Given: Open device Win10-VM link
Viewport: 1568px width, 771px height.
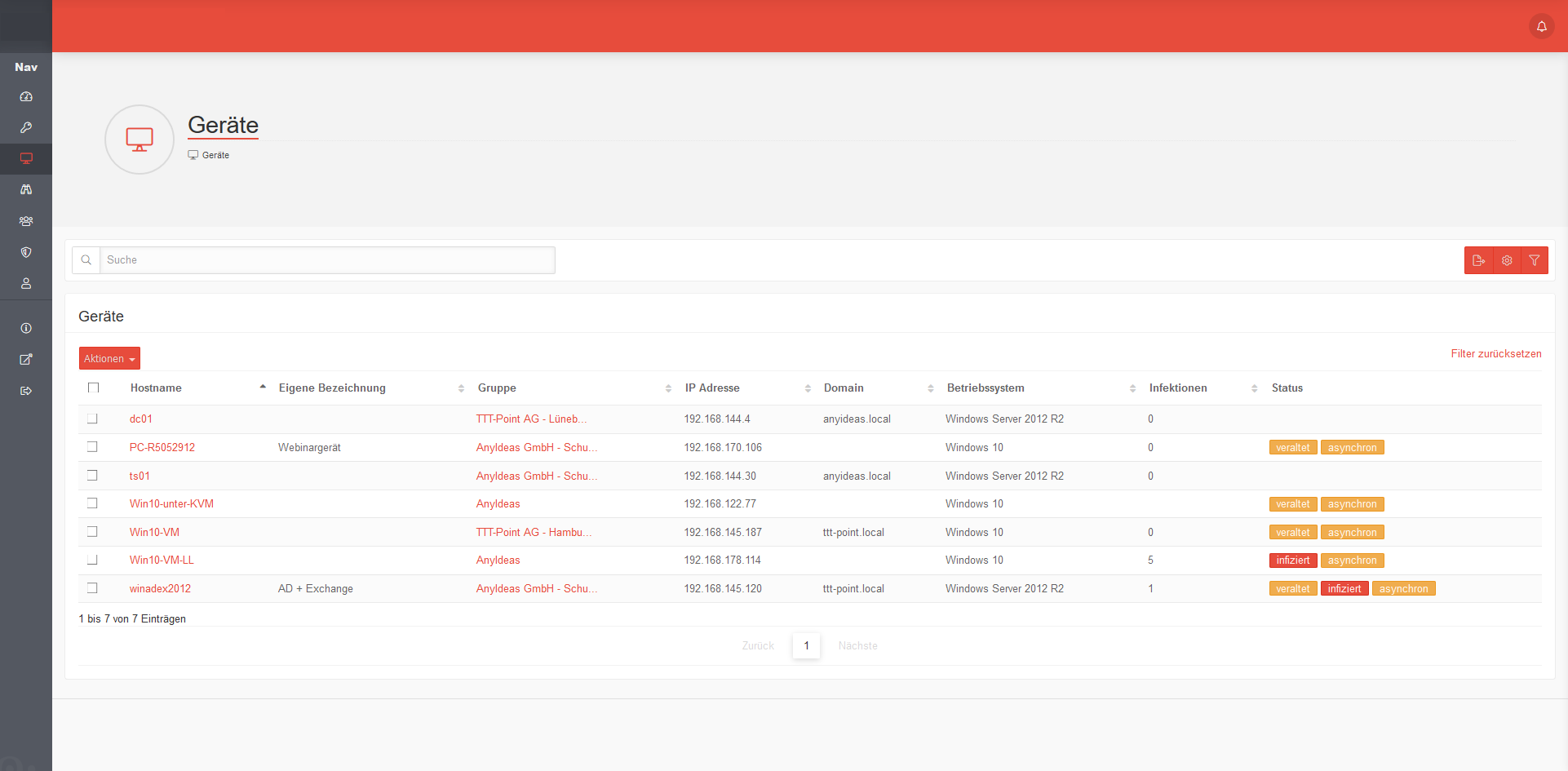Looking at the screenshot, I should 154,532.
